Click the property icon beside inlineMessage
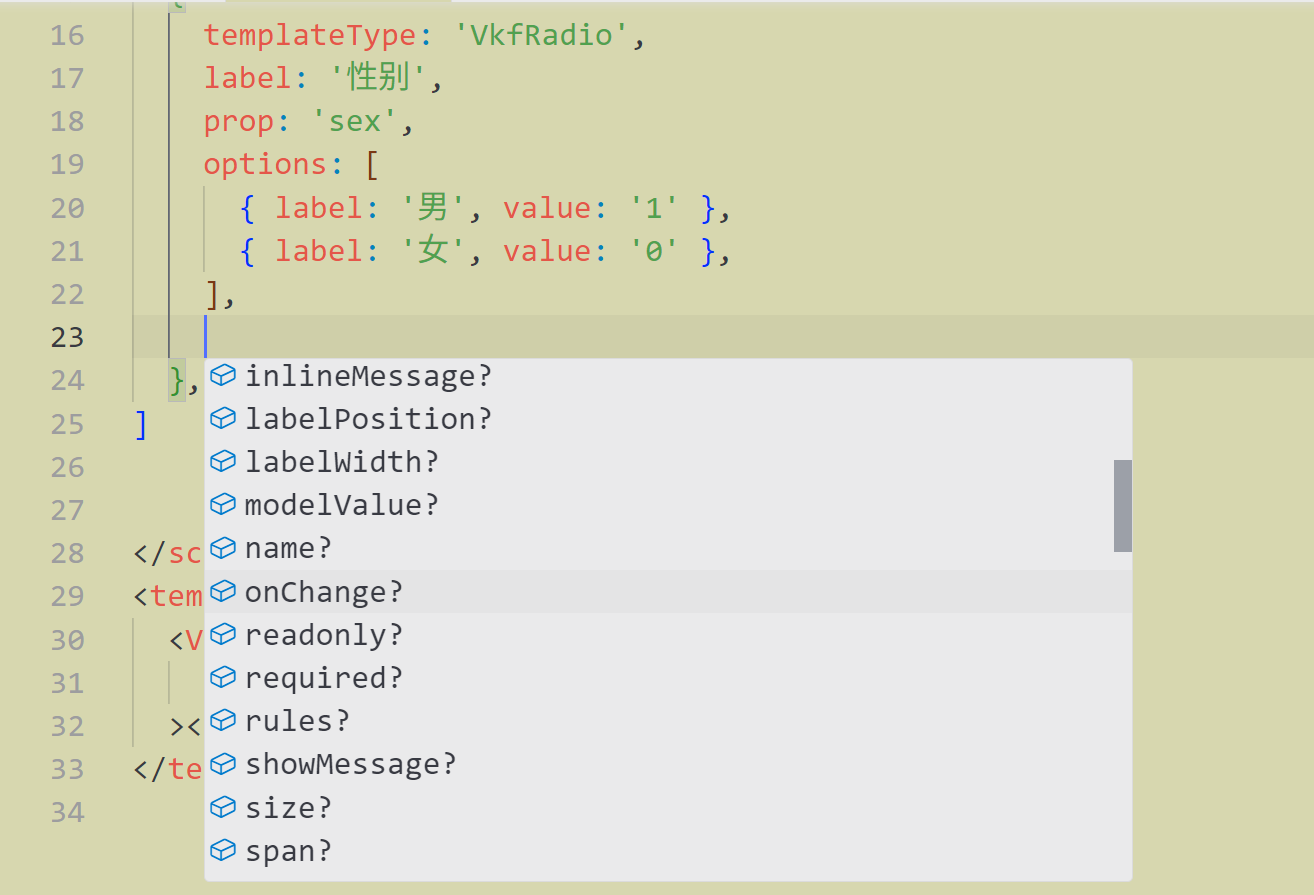The width and height of the screenshot is (1314, 895). click(223, 376)
